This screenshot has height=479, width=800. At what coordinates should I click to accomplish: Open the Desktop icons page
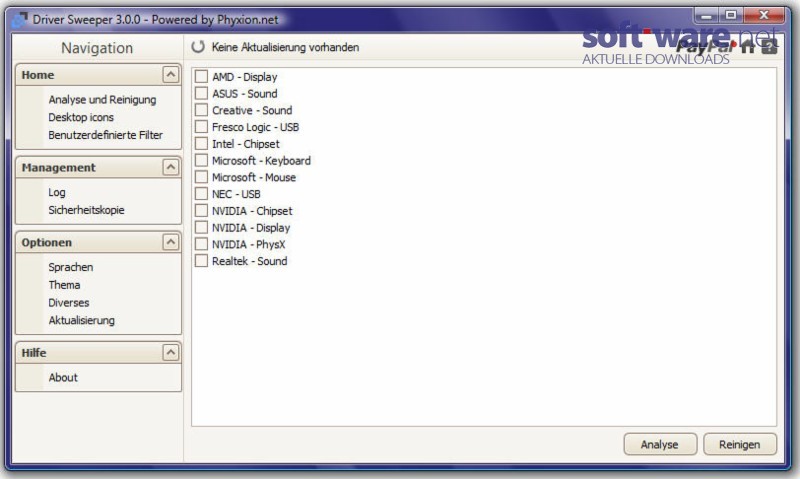pos(81,117)
